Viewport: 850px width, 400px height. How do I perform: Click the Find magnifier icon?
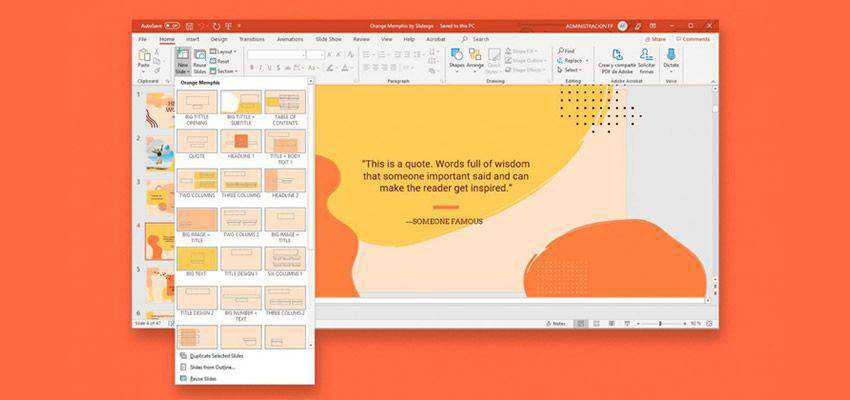click(560, 50)
